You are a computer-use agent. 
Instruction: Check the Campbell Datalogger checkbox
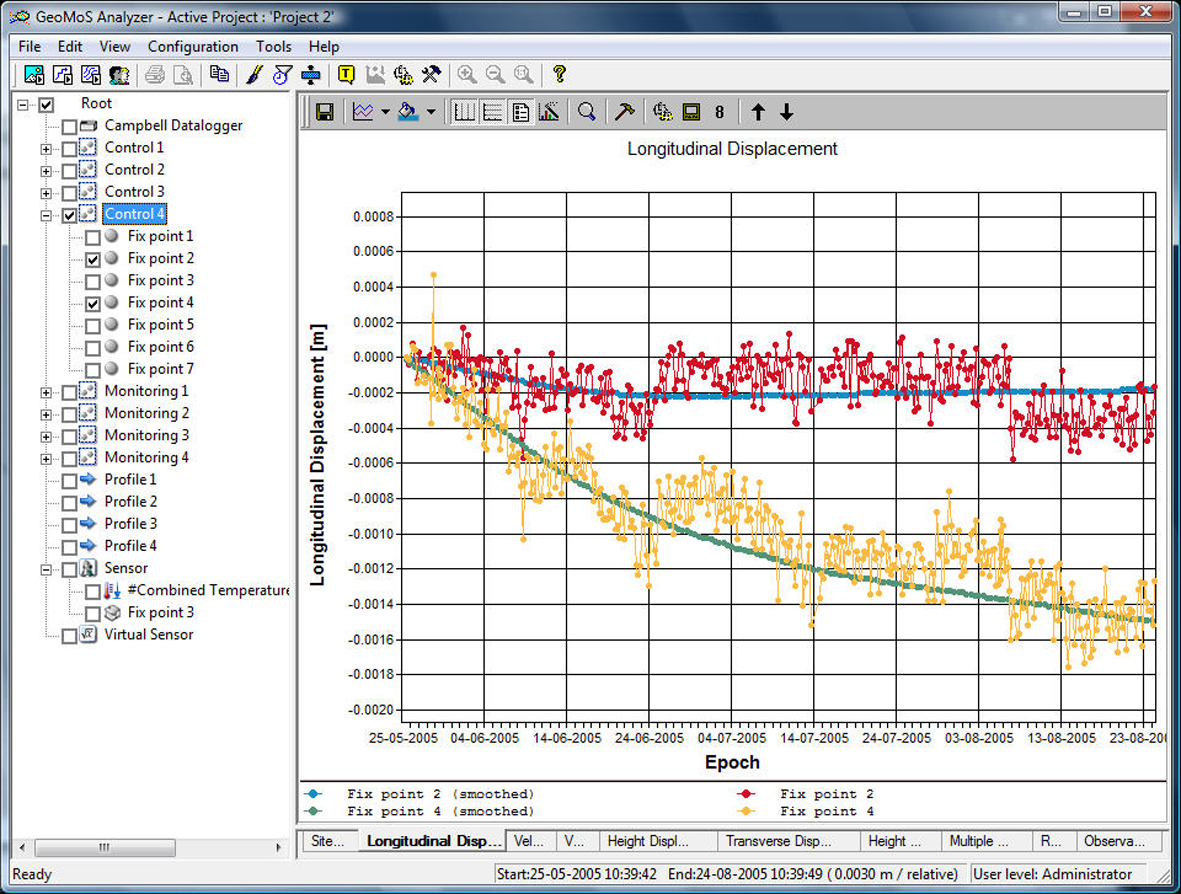[69, 127]
